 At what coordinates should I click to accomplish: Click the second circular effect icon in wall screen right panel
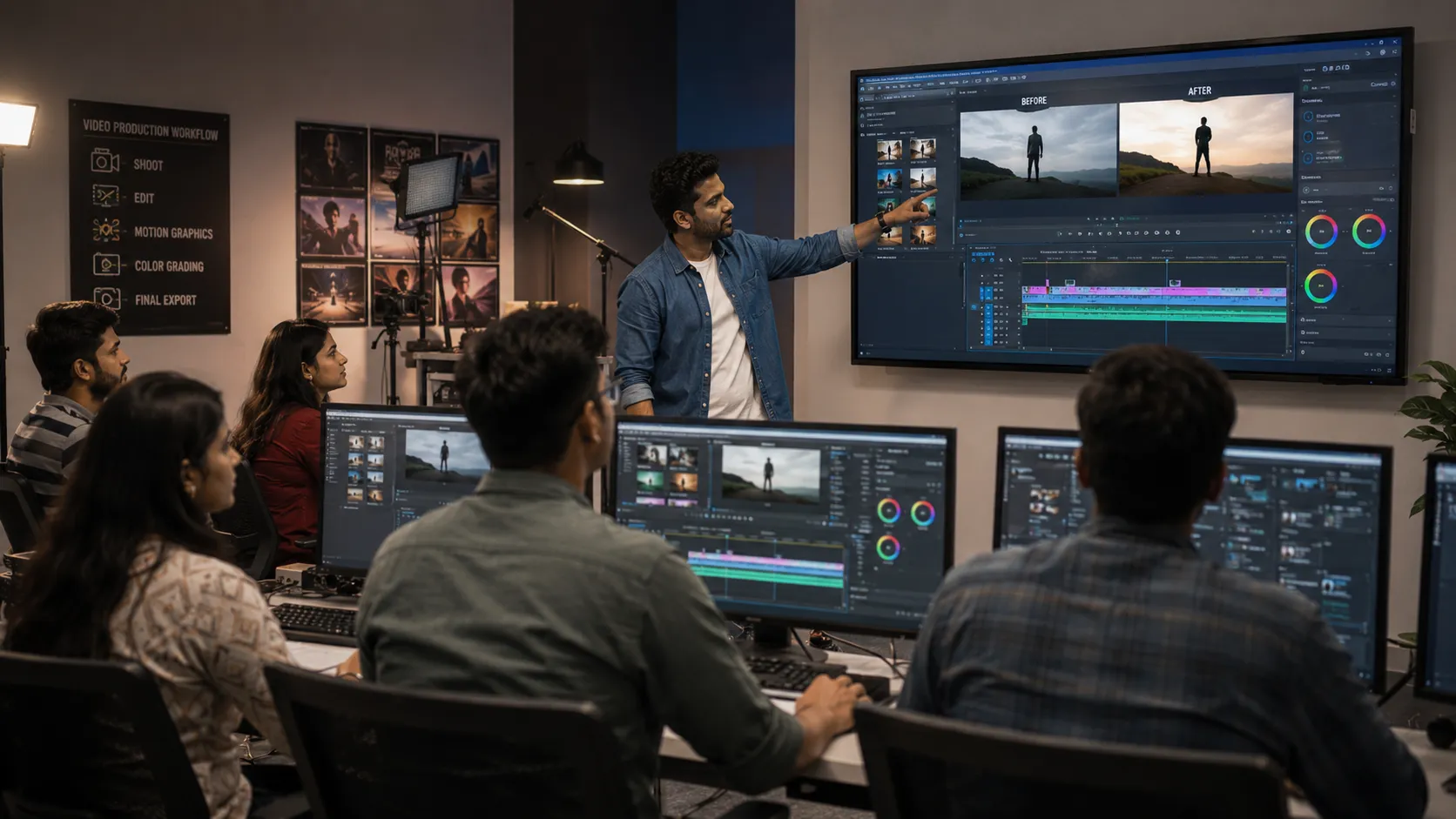1308,137
